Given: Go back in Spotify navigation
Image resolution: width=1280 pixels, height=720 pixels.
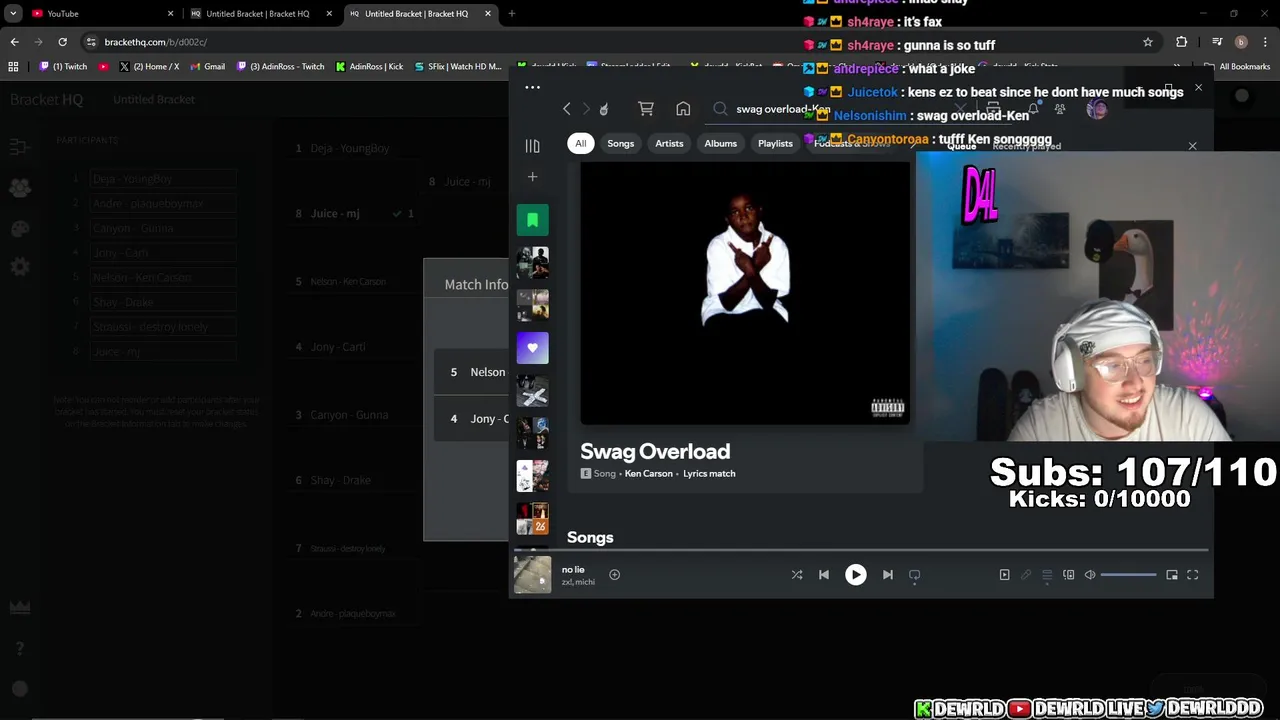Looking at the screenshot, I should point(566,109).
